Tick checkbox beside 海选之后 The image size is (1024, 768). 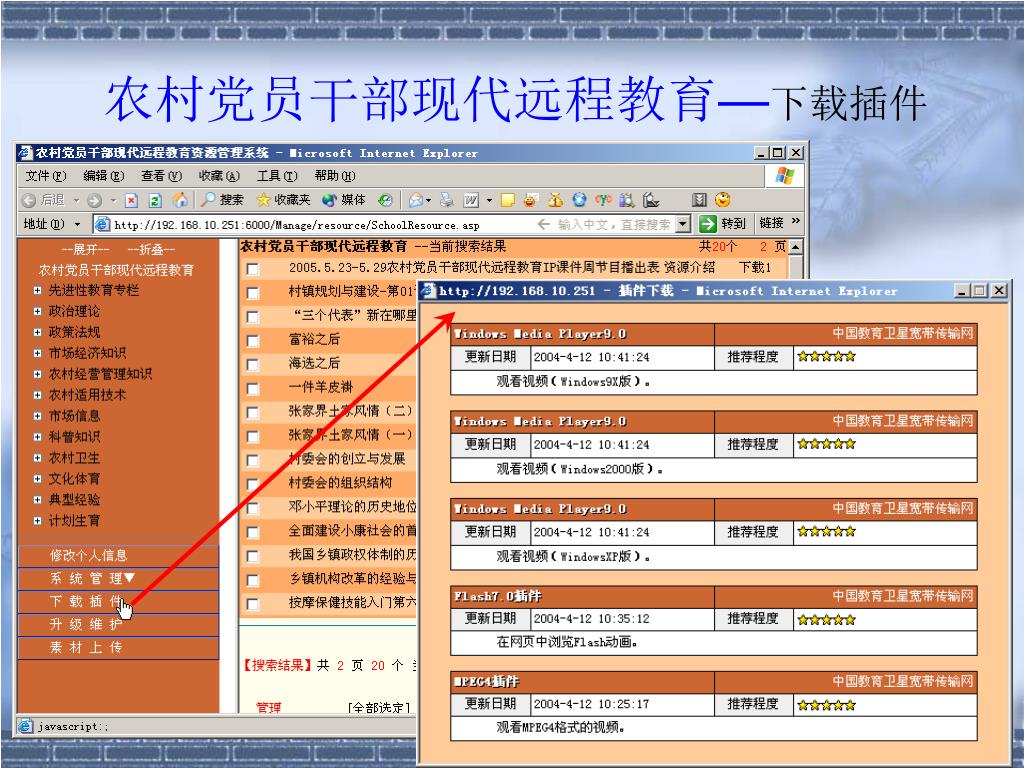tap(253, 364)
